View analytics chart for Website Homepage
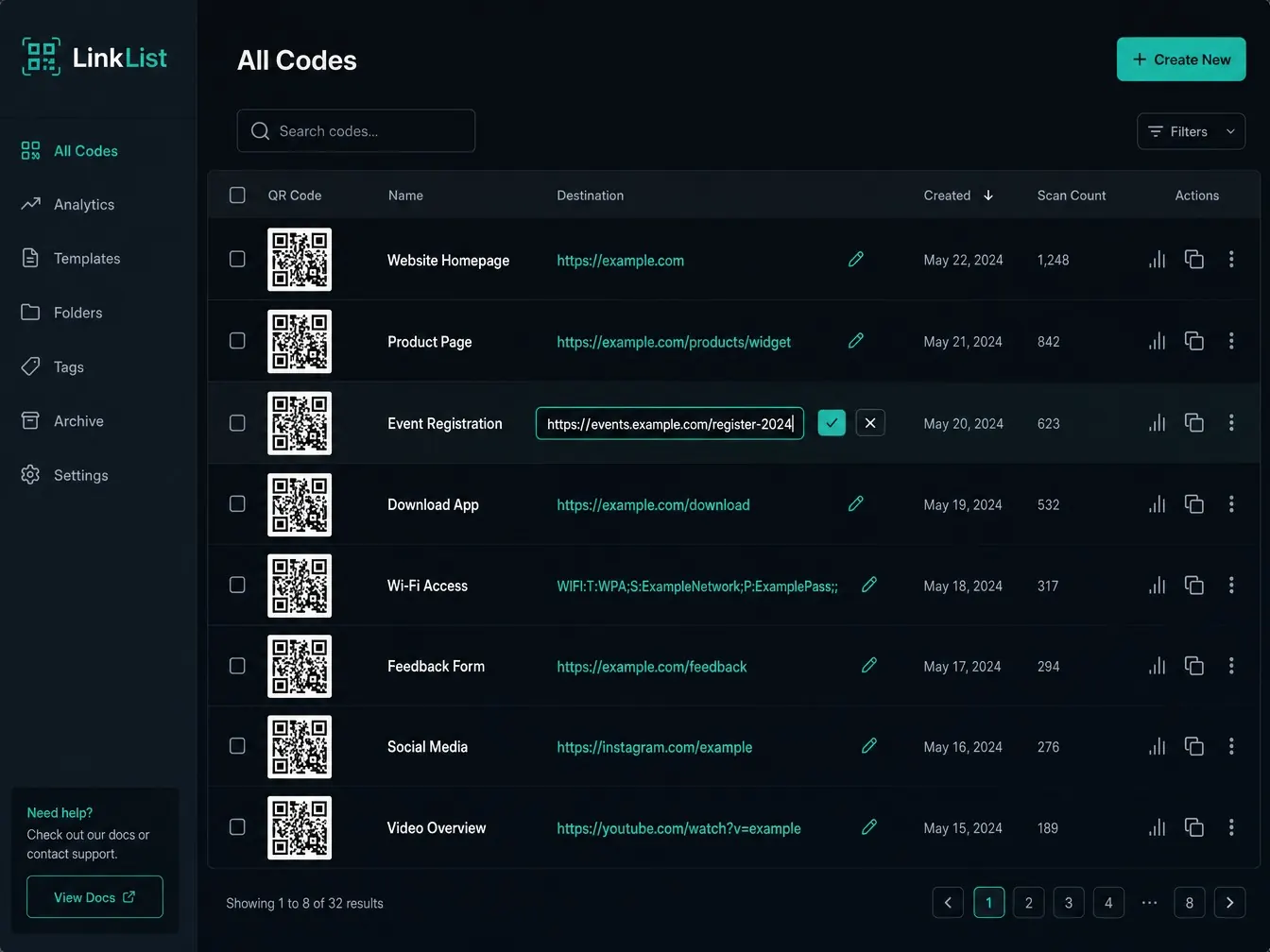The height and width of the screenshot is (952, 1270). (1158, 259)
